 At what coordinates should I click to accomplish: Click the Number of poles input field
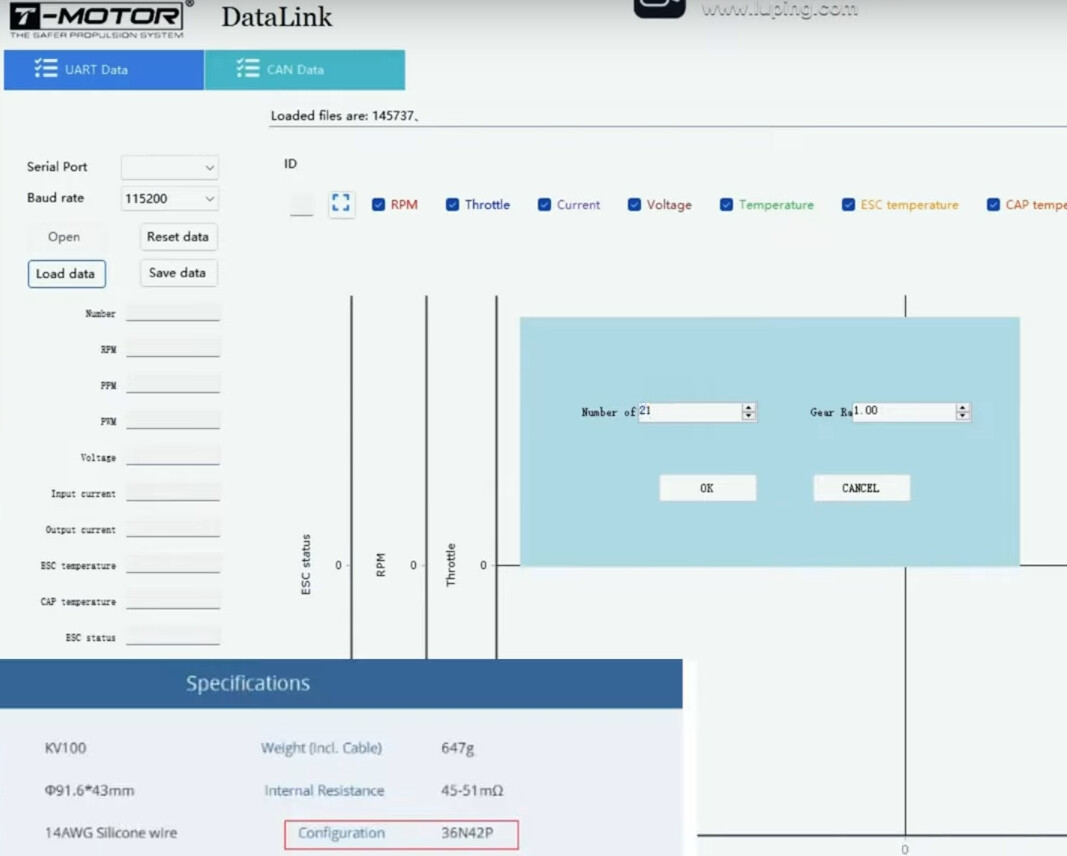point(690,412)
